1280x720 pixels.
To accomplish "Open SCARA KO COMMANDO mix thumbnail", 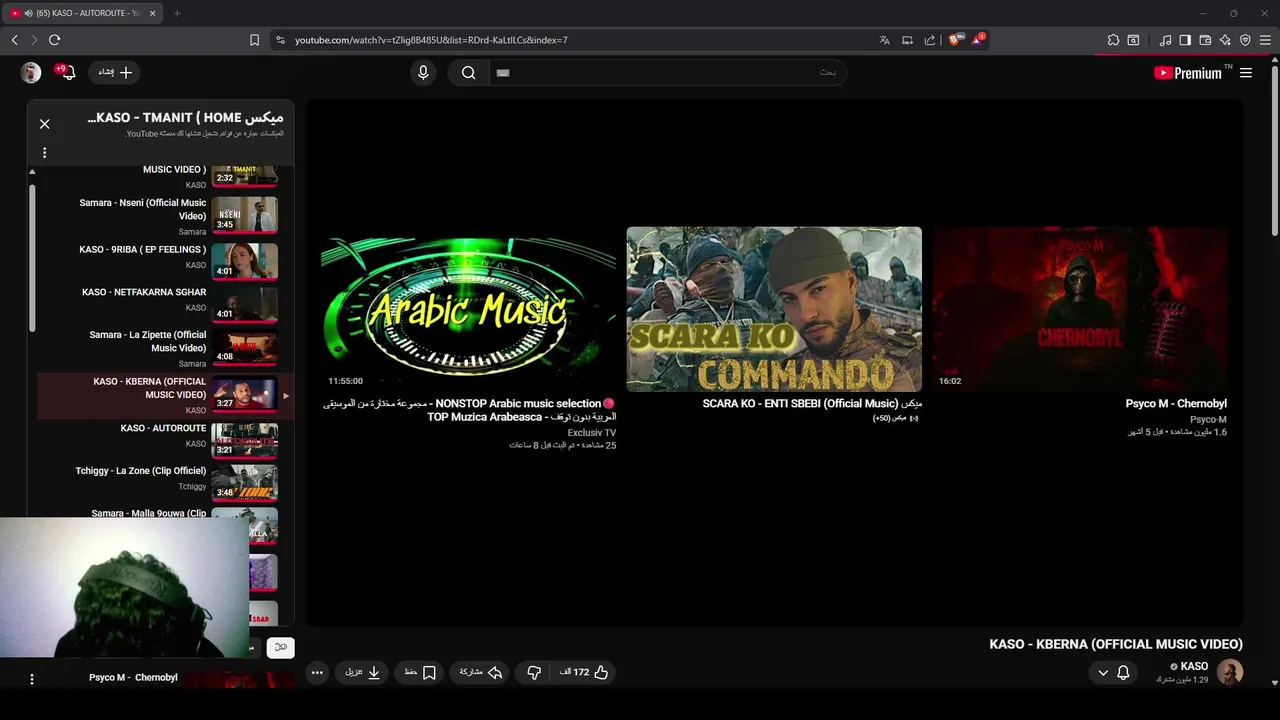I will click(x=774, y=309).
